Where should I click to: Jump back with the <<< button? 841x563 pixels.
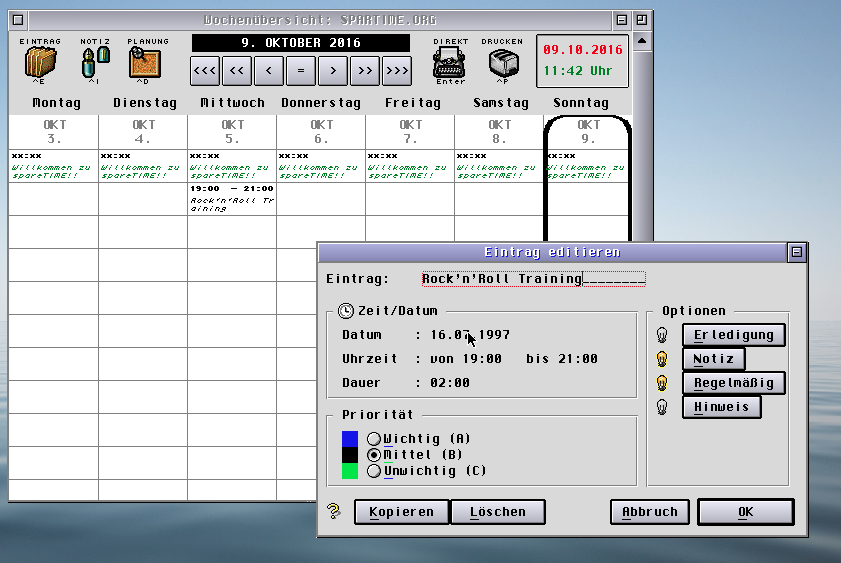click(x=205, y=71)
